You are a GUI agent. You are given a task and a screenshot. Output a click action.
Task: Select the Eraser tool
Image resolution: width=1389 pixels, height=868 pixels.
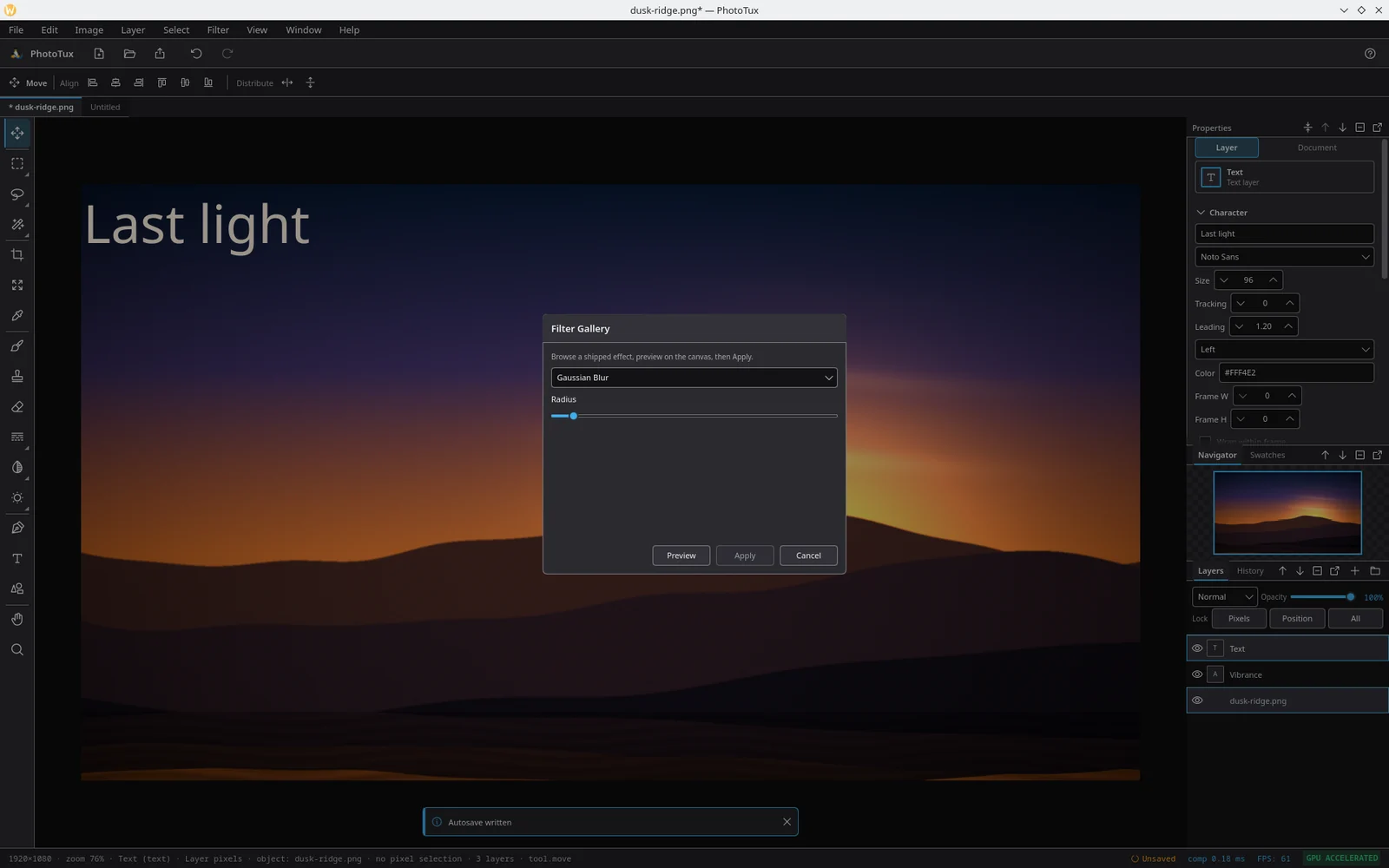[17, 407]
